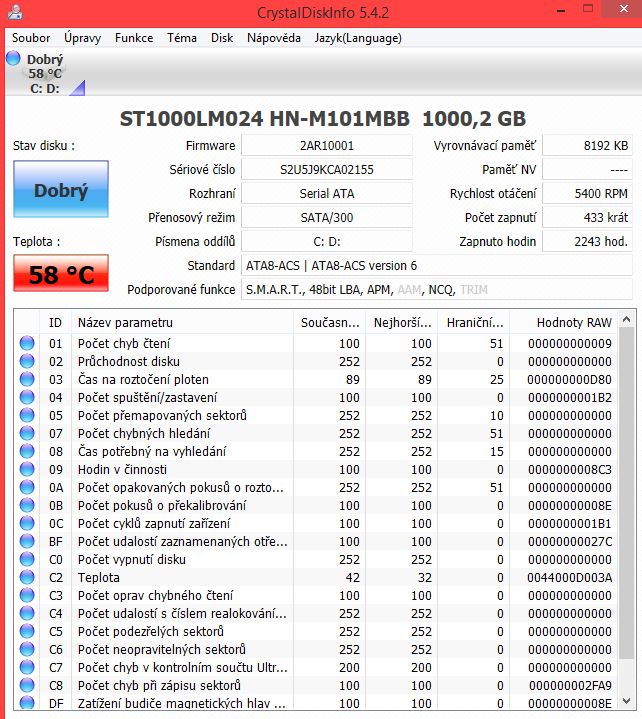Click the Rychlost otáčení value 5400 RPM

[587, 194]
